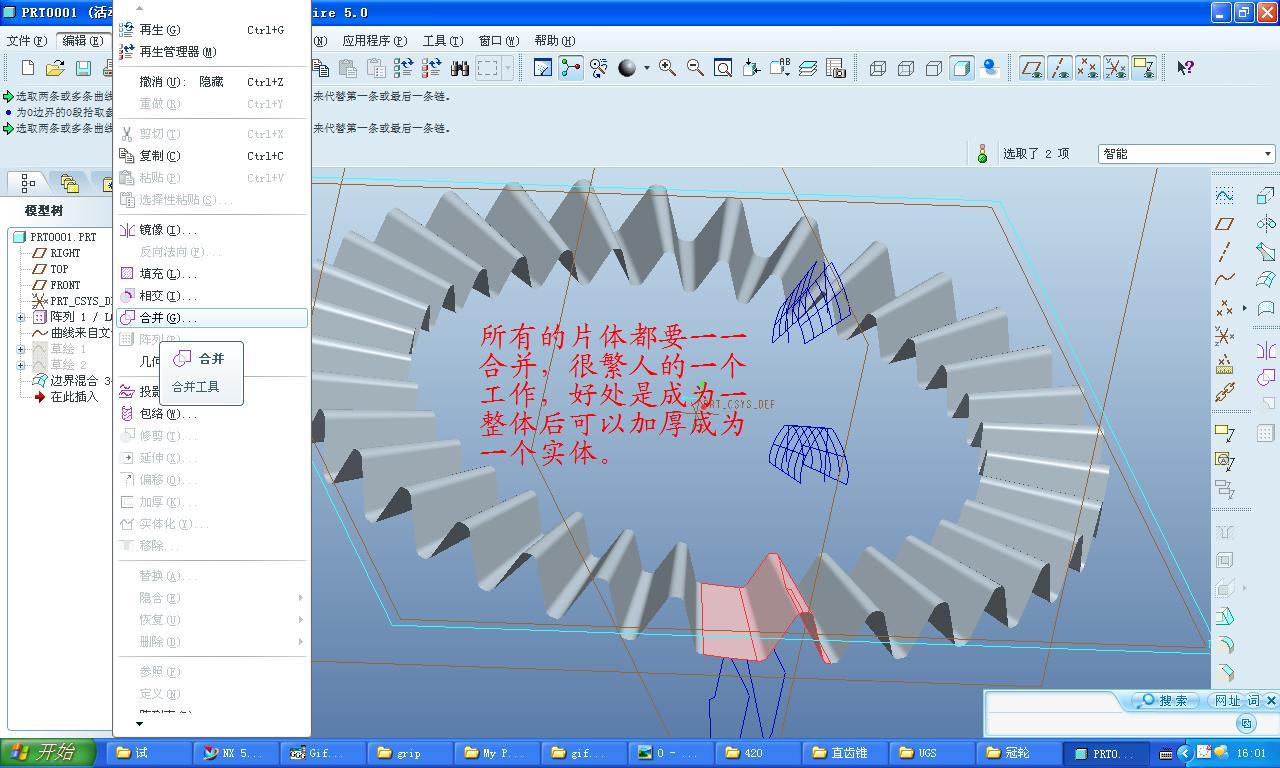Viewport: 1280px width, 768px height.
Task: Select the datum curve tool
Action: (x=1224, y=280)
